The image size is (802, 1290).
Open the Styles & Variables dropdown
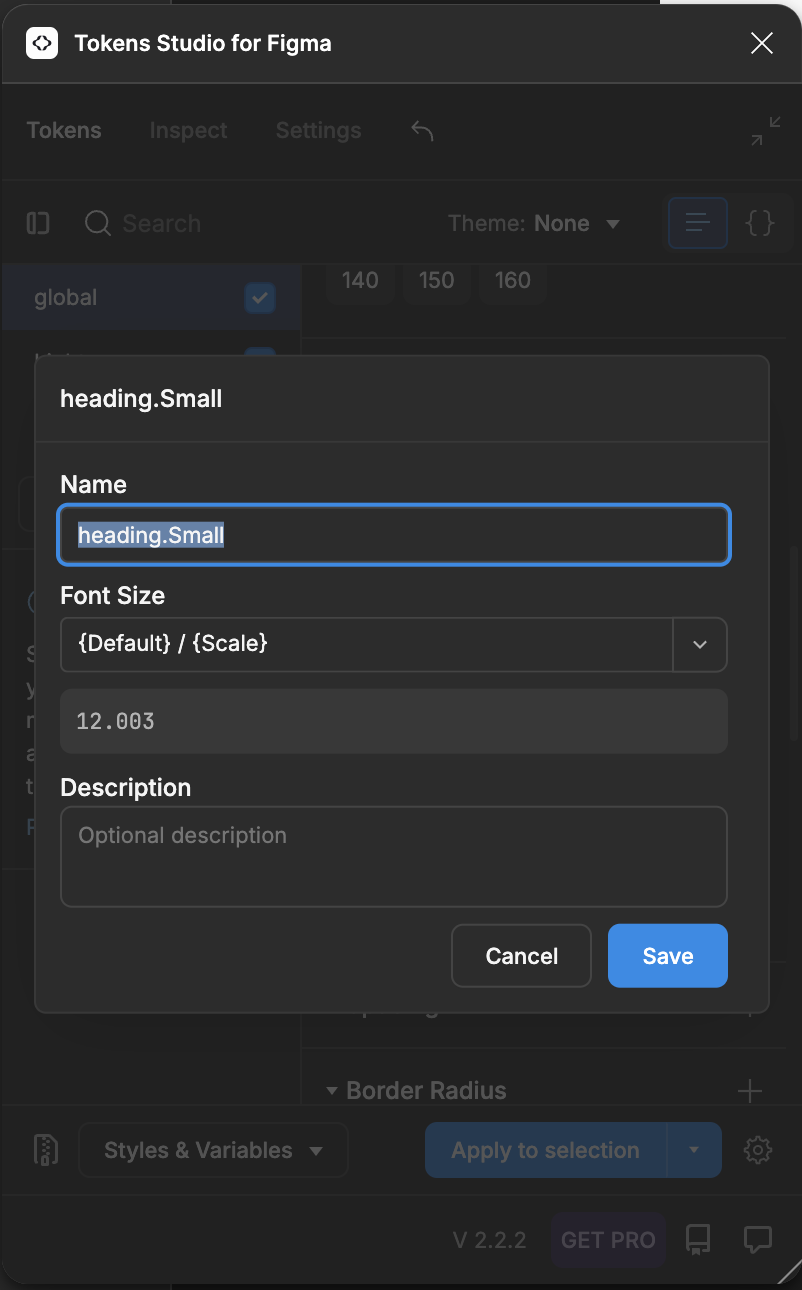213,1150
